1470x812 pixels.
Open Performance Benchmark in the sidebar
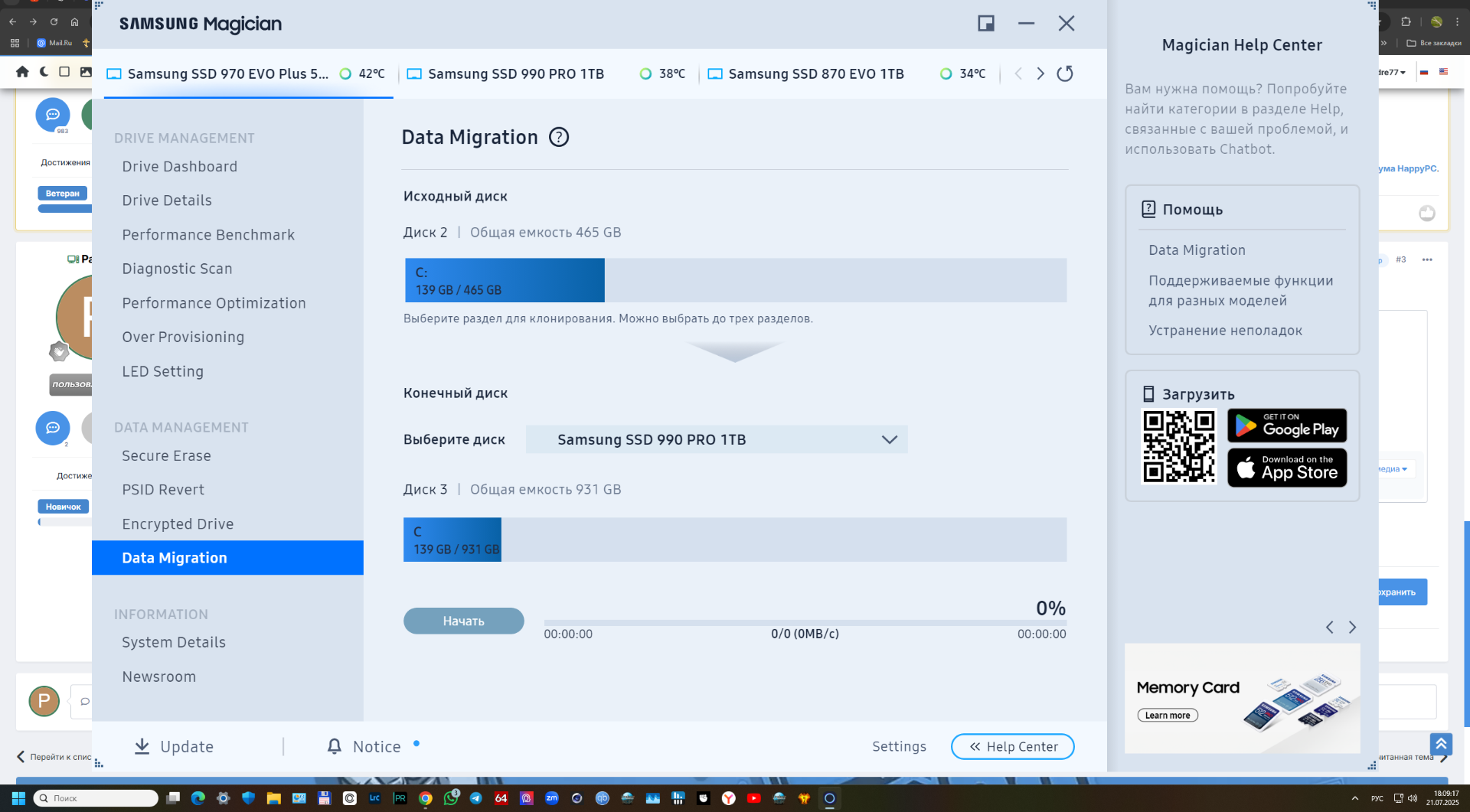(x=208, y=235)
